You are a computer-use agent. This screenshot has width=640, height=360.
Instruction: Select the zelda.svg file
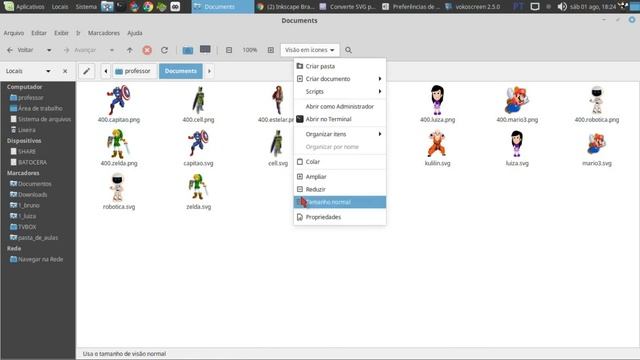198,191
